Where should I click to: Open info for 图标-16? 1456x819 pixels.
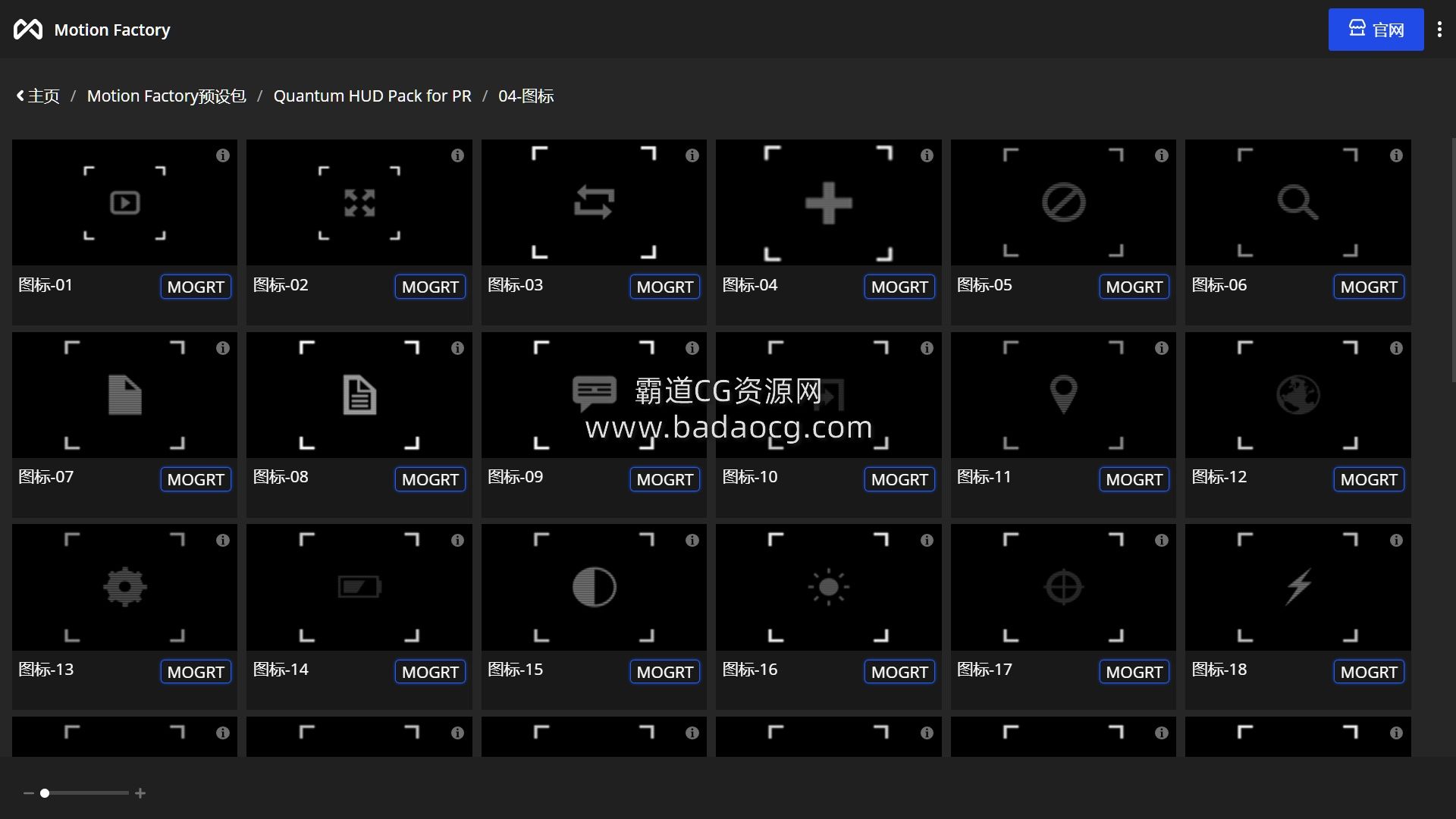pyautogui.click(x=927, y=541)
